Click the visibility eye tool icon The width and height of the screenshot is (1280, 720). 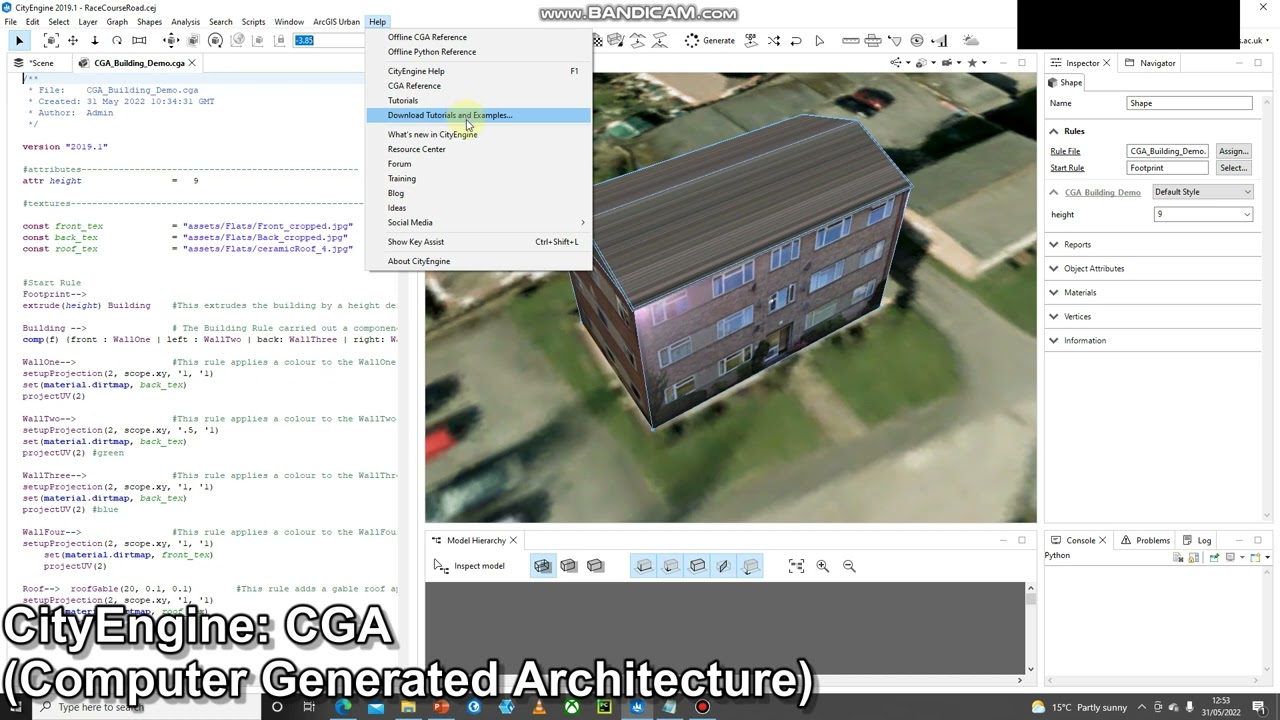916,40
